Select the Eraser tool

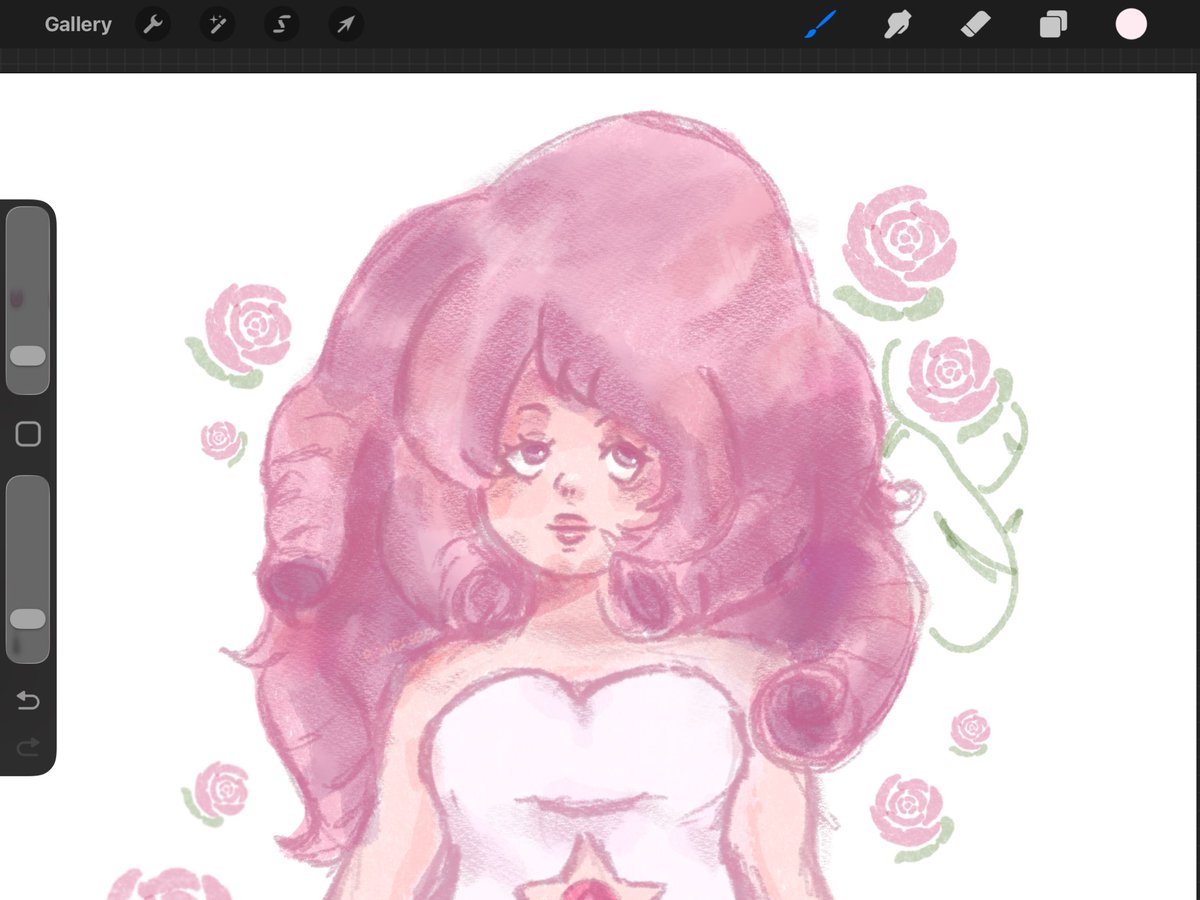(975, 24)
